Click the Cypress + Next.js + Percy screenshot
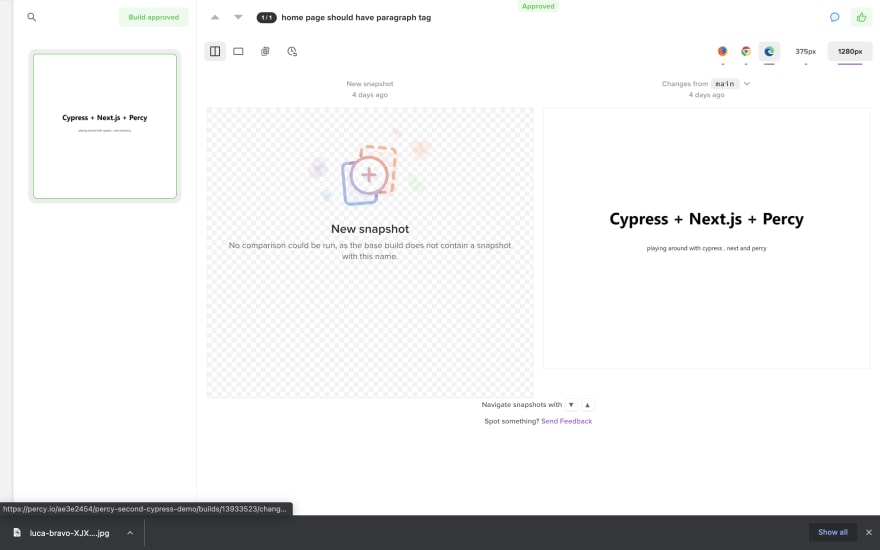The height and width of the screenshot is (550, 880). 707,238
